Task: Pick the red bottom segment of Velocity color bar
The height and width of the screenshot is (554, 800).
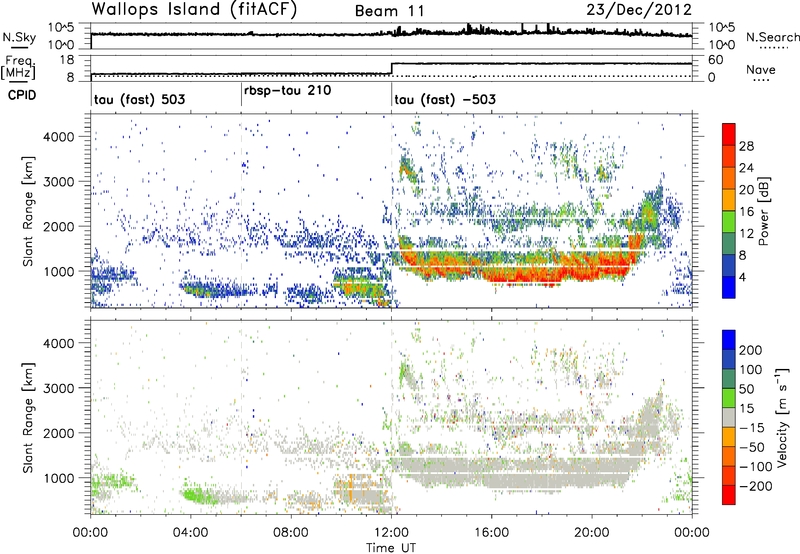Action: tap(729, 495)
